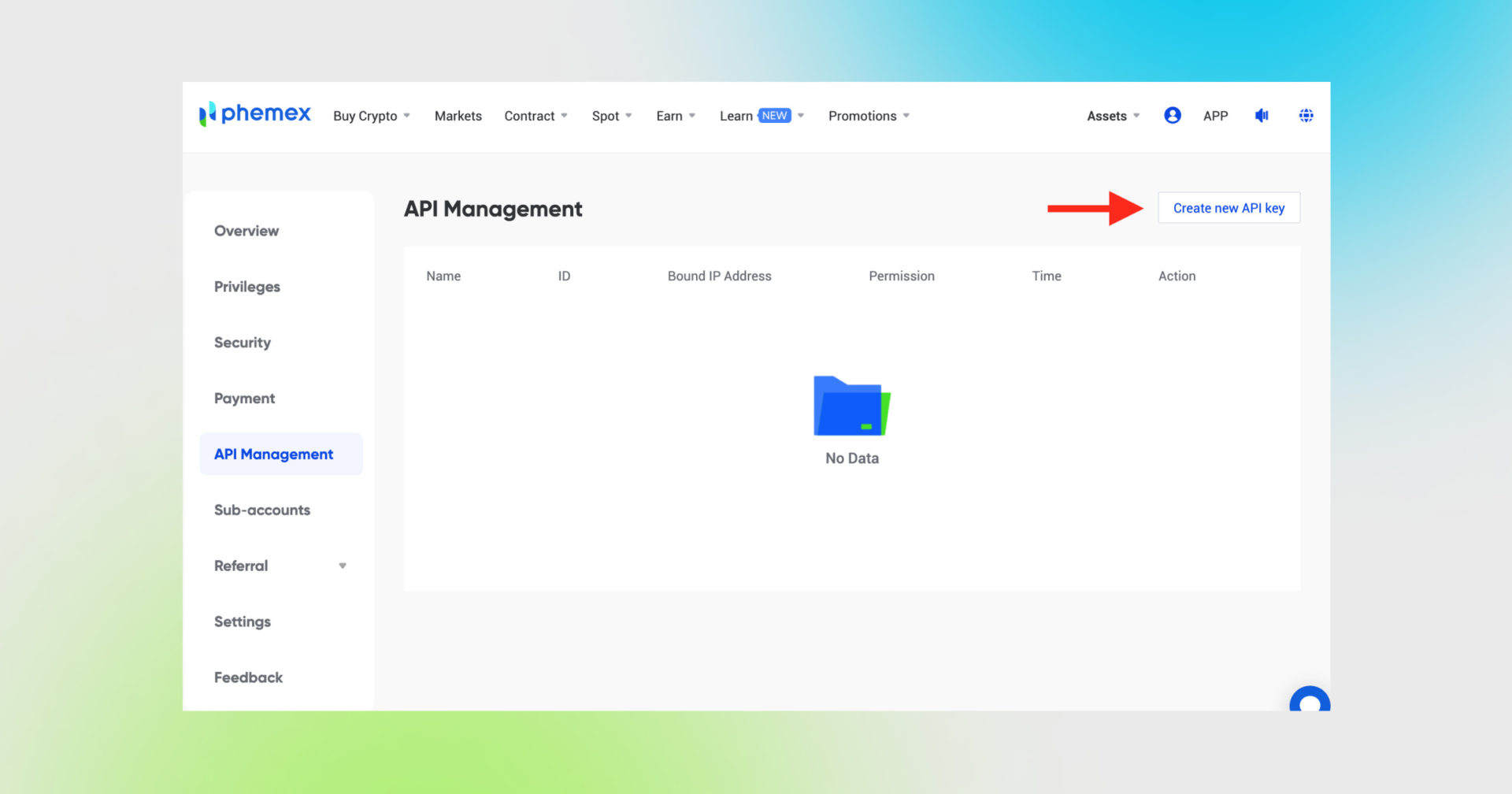This screenshot has height=794, width=1512.
Task: Open the Promotions dropdown
Action: click(x=869, y=116)
